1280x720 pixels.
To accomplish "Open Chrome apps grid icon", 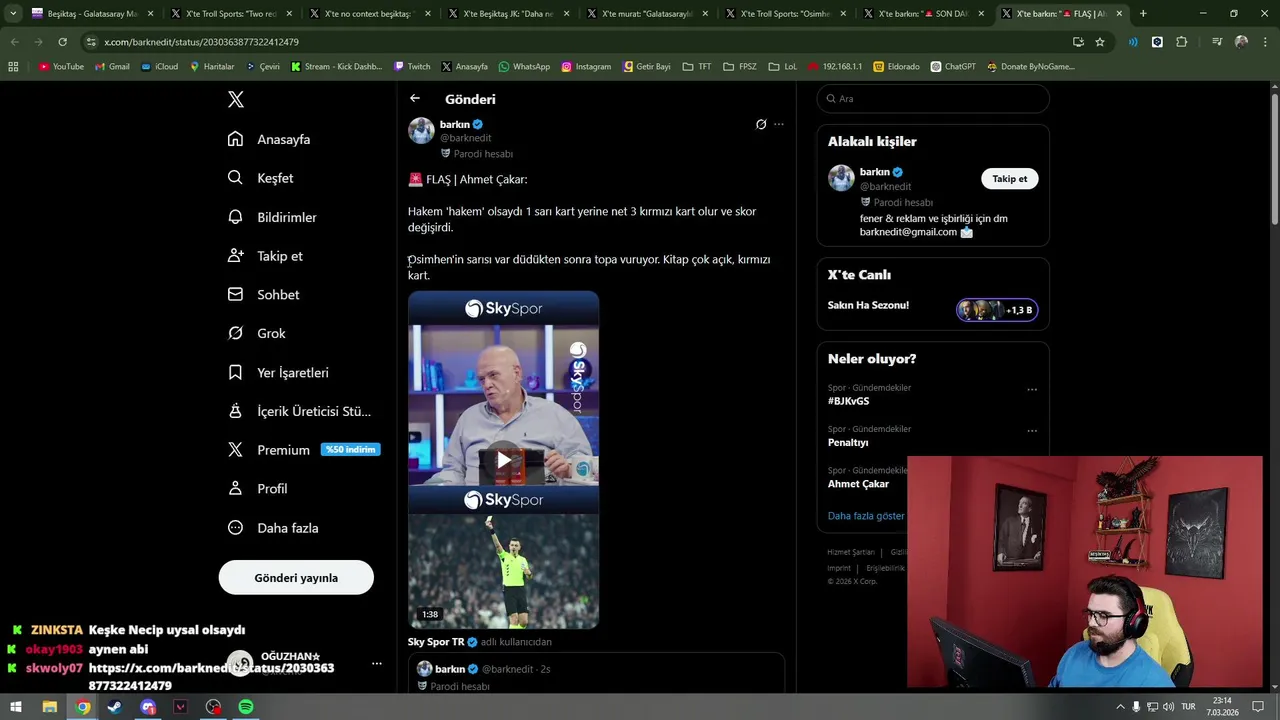I will (x=13, y=67).
